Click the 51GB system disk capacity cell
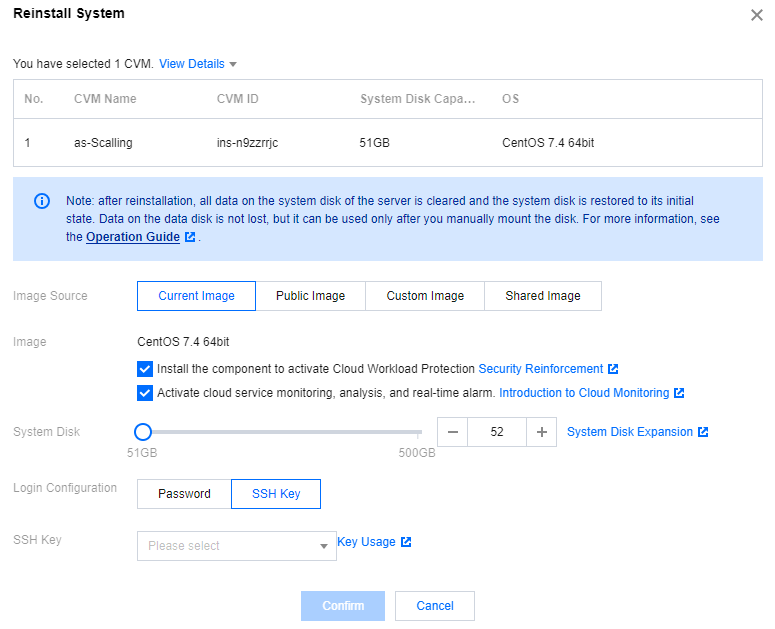The height and width of the screenshot is (629, 775). (x=374, y=143)
